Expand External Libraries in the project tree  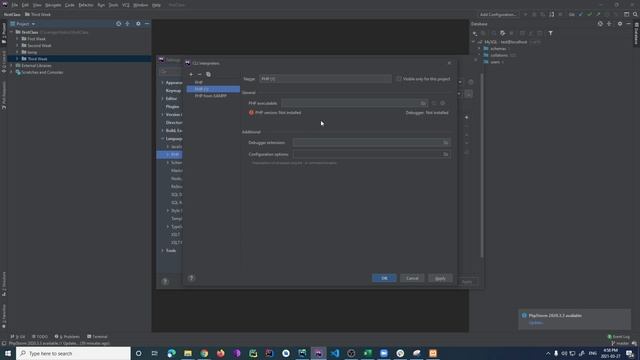click(x=11, y=65)
